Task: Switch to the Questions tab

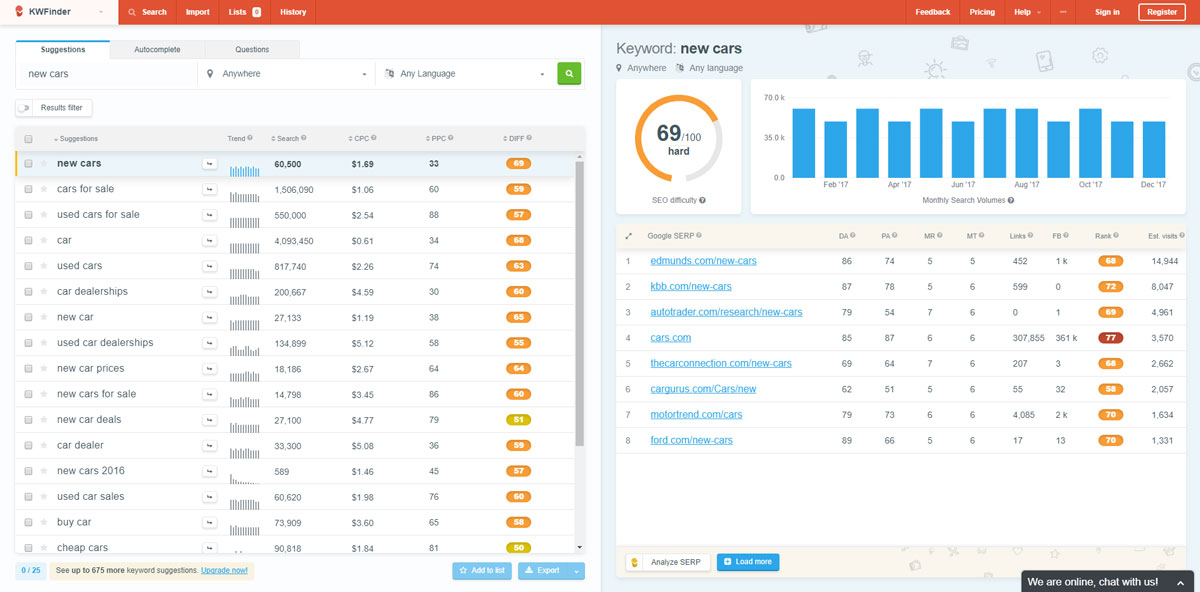Action: 252,49
